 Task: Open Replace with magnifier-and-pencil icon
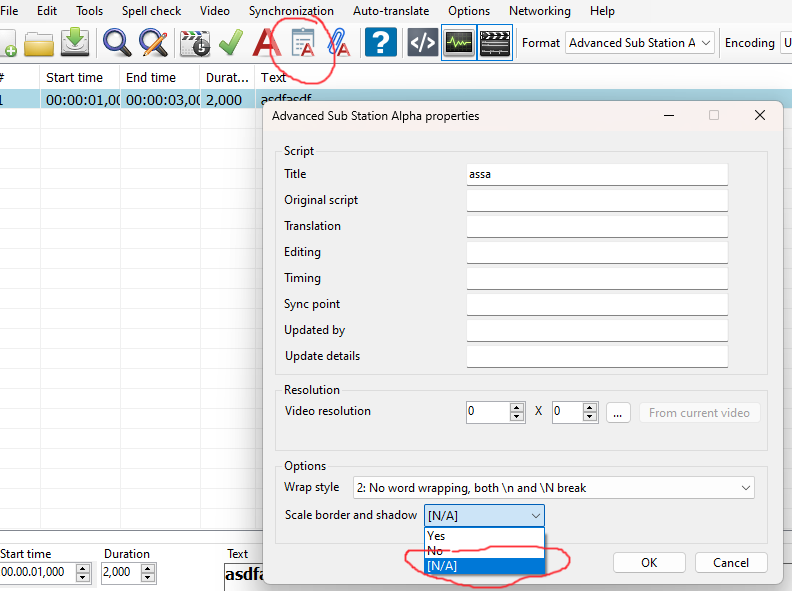(x=154, y=42)
